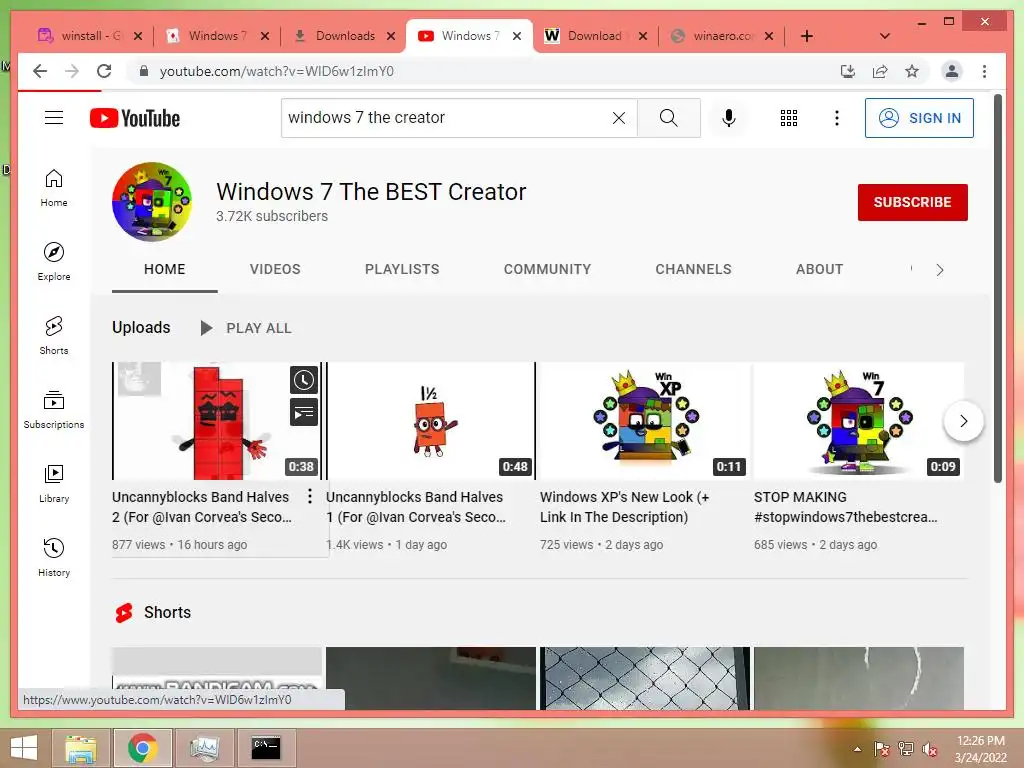This screenshot has width=1024, height=768.
Task: Show hidden icons in system tray
Action: tap(857, 749)
